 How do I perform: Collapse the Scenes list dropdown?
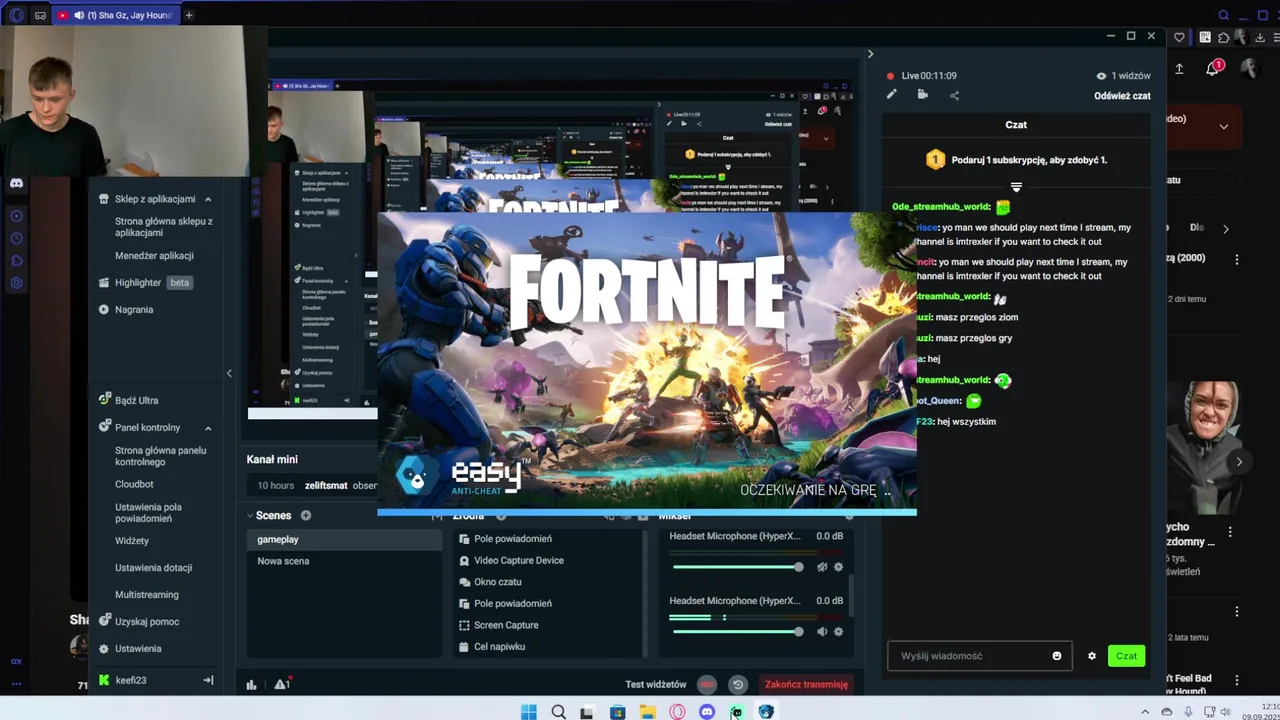(250, 516)
